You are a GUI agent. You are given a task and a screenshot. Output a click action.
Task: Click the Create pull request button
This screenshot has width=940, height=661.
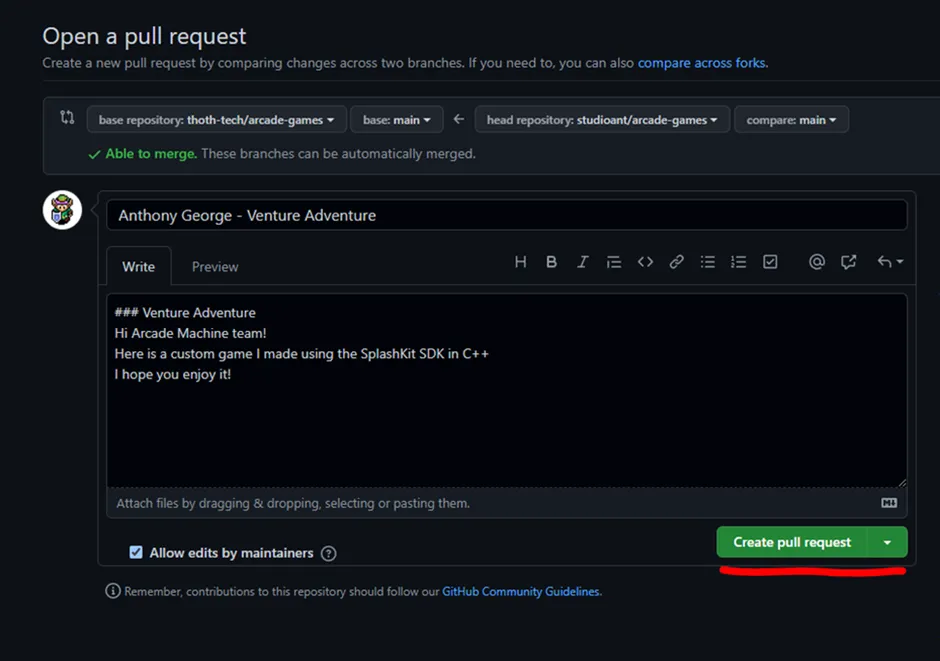pos(792,542)
